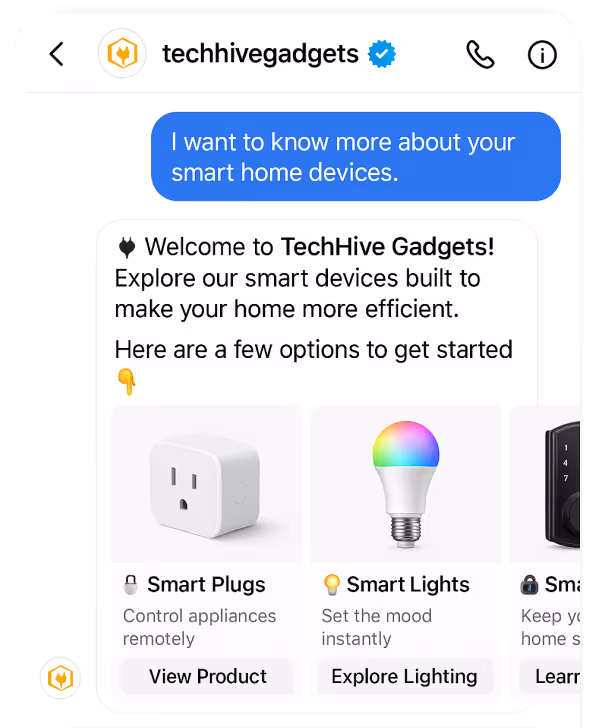Select the Smart Lights card title
Image resolution: width=616 pixels, height=728 pixels.
pos(408,585)
